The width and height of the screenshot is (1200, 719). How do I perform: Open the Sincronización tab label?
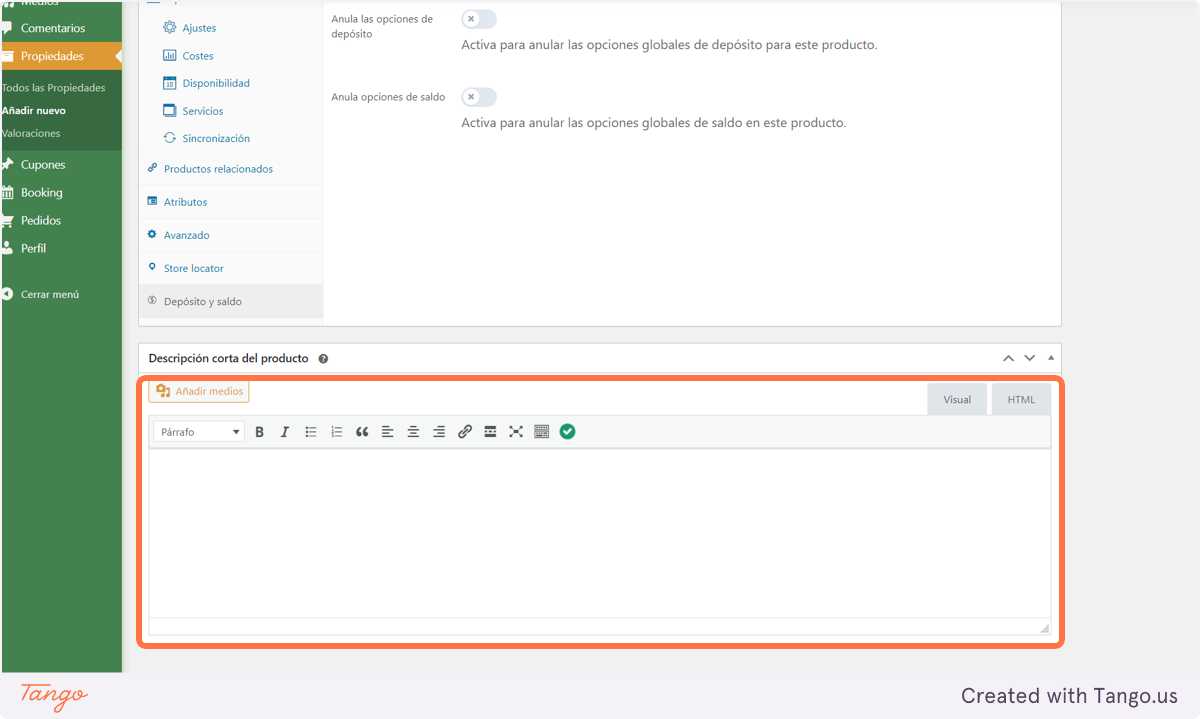point(216,138)
